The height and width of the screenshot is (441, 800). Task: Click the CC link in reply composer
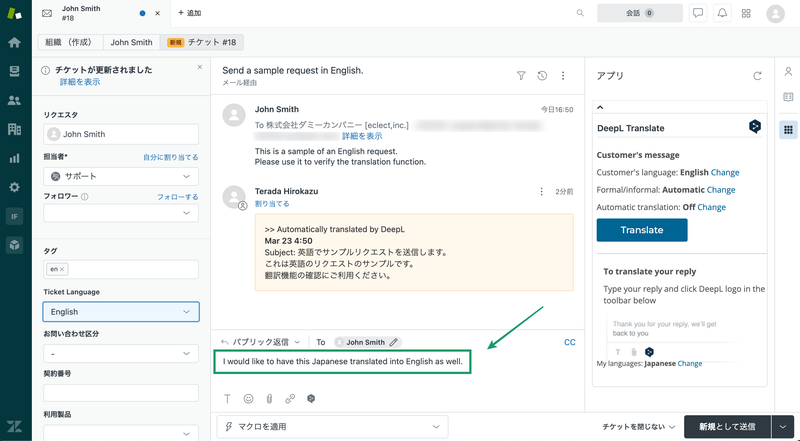pos(570,342)
